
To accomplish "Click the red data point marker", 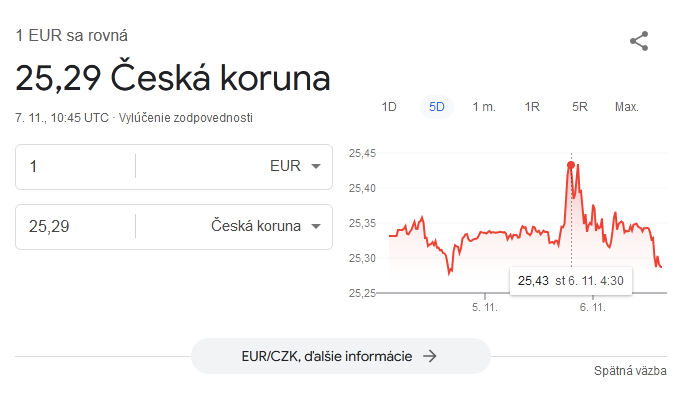I will pos(571,165).
